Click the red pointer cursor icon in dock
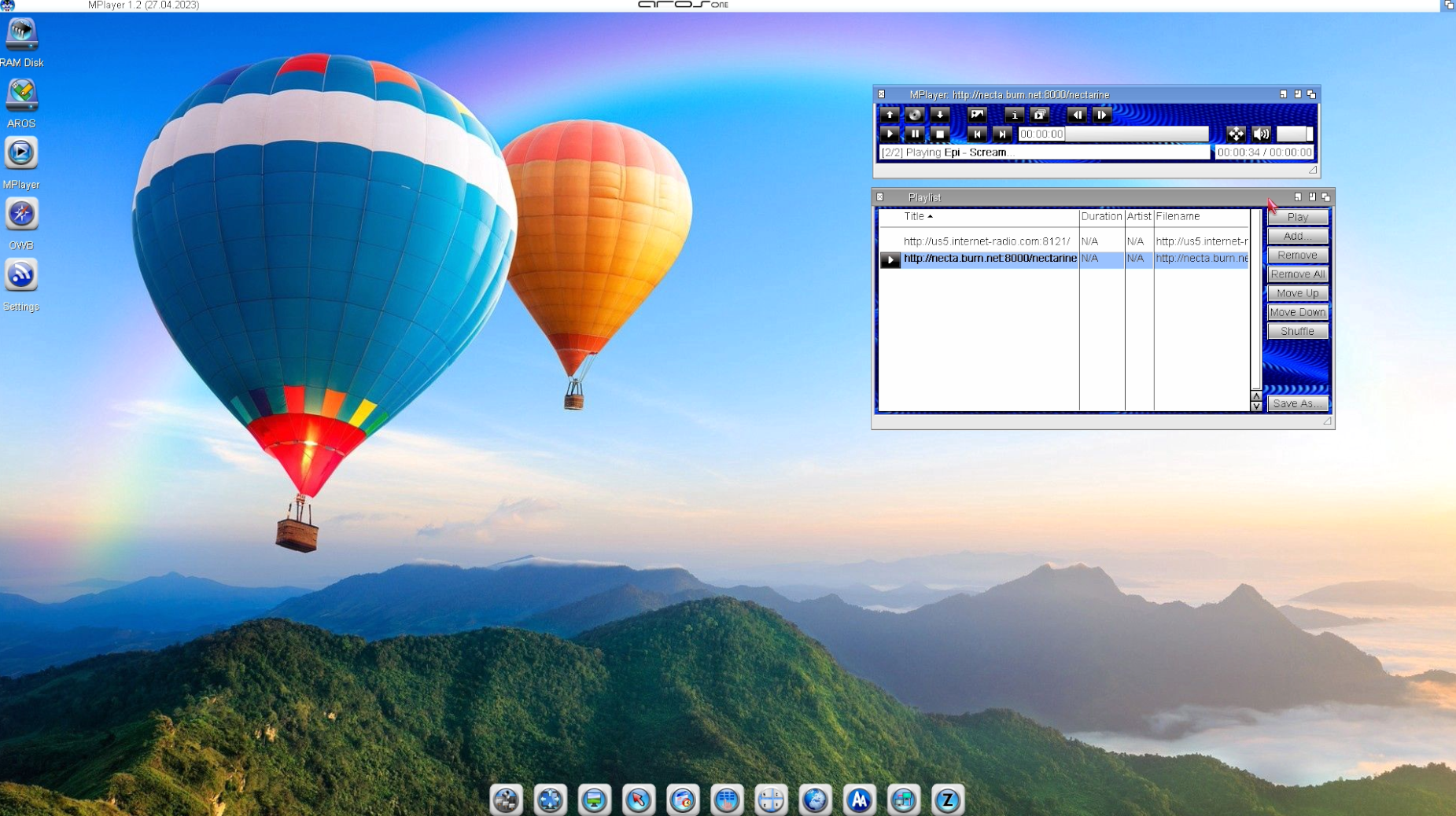 (639, 799)
